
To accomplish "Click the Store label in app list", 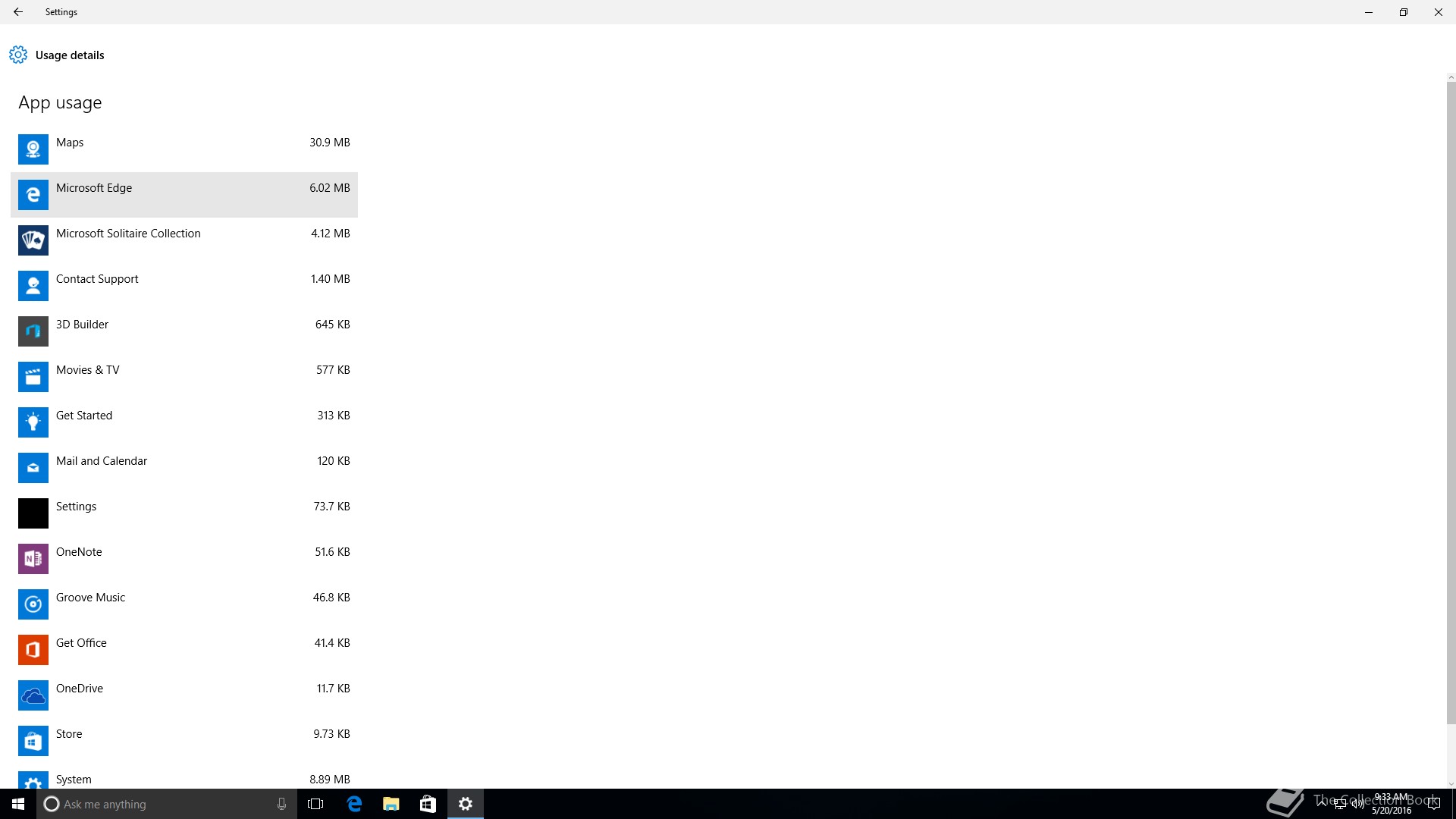I will click(69, 734).
